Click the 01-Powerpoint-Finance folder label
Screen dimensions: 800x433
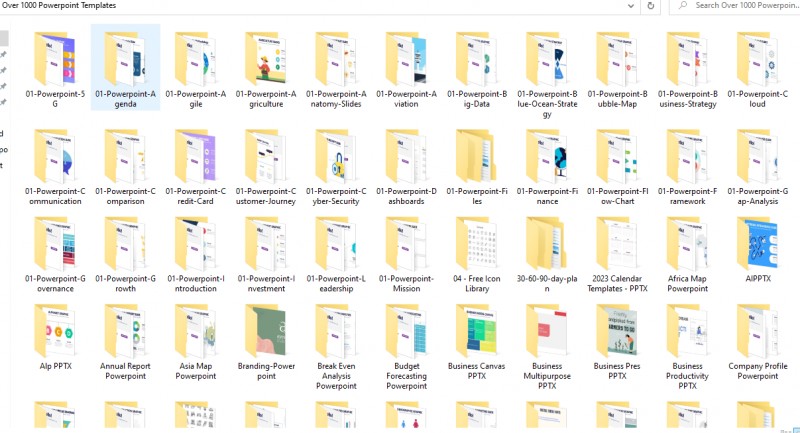point(547,196)
